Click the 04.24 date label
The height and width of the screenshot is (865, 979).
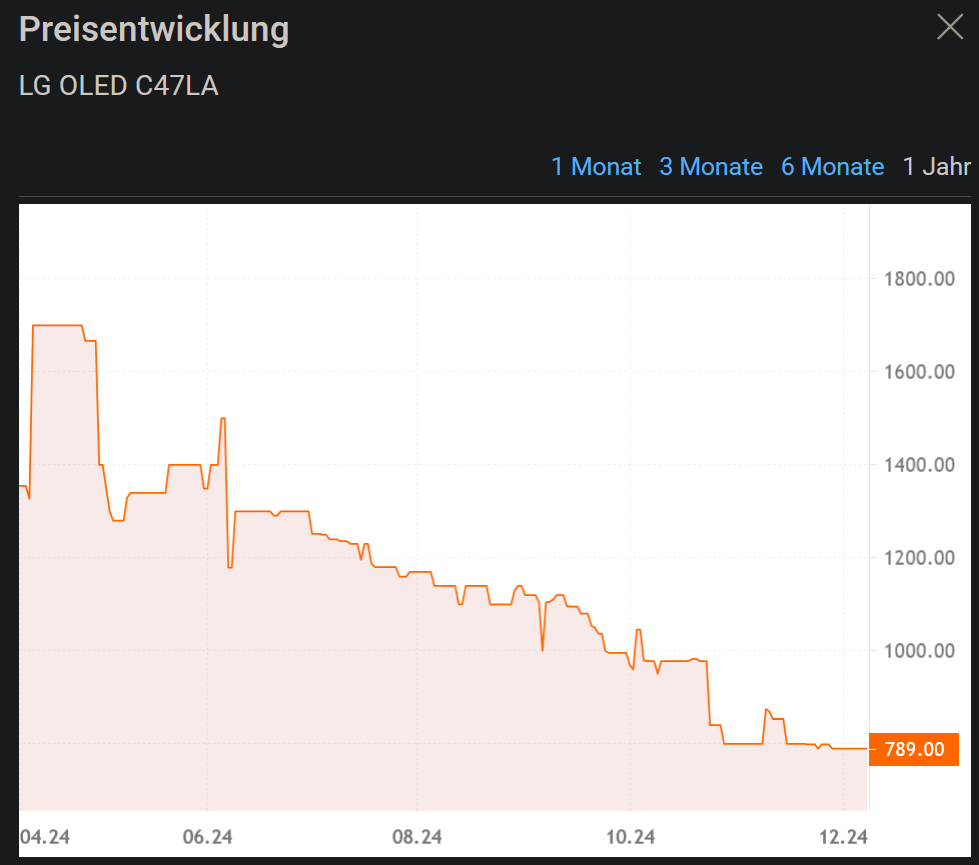pyautogui.click(x=45, y=837)
